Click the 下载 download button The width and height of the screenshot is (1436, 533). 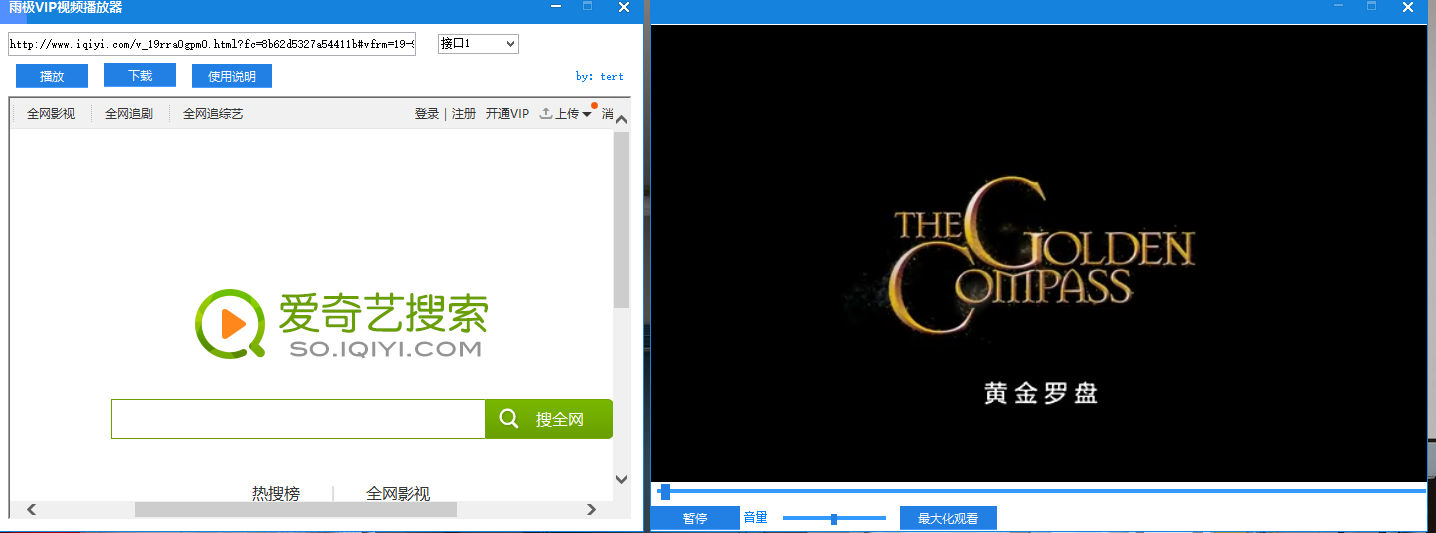coord(140,75)
